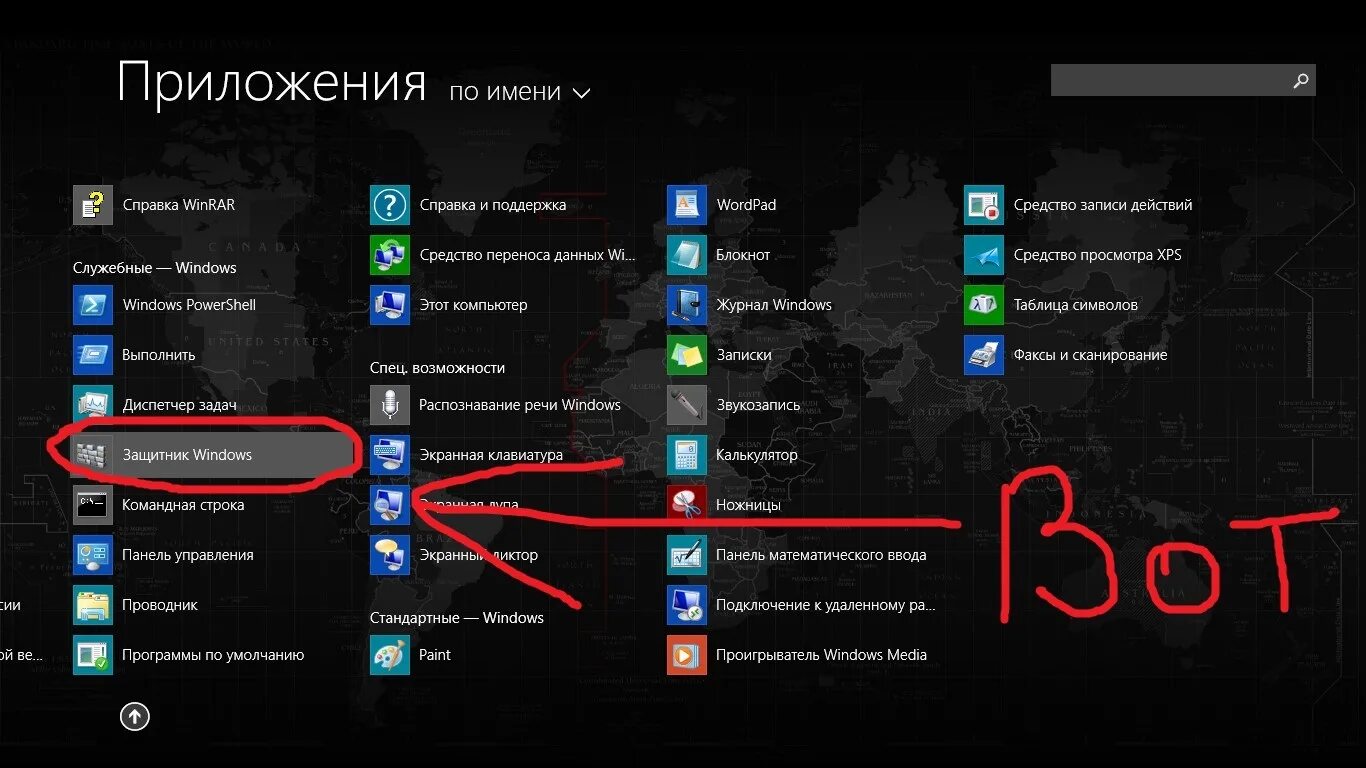Launch Windows PowerShell
Image resolution: width=1366 pixels, height=768 pixels.
pyautogui.click(x=164, y=305)
